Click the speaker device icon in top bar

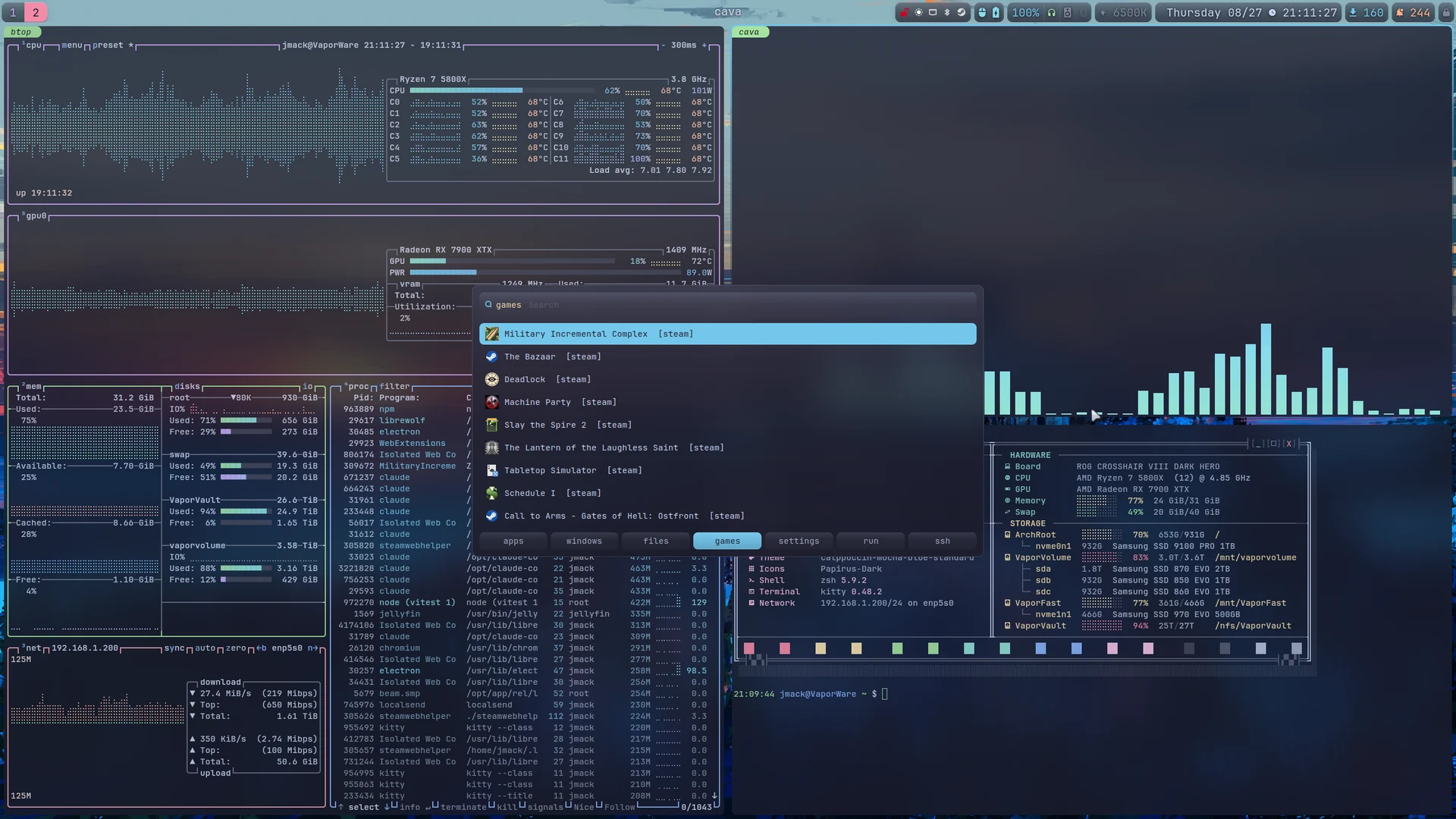click(x=1068, y=13)
